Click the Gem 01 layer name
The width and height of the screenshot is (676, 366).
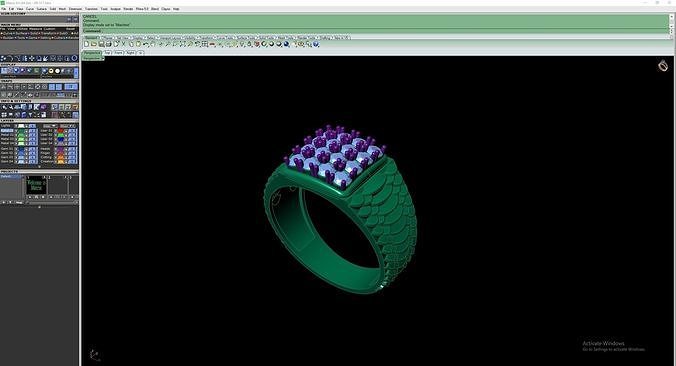[x=6, y=148]
